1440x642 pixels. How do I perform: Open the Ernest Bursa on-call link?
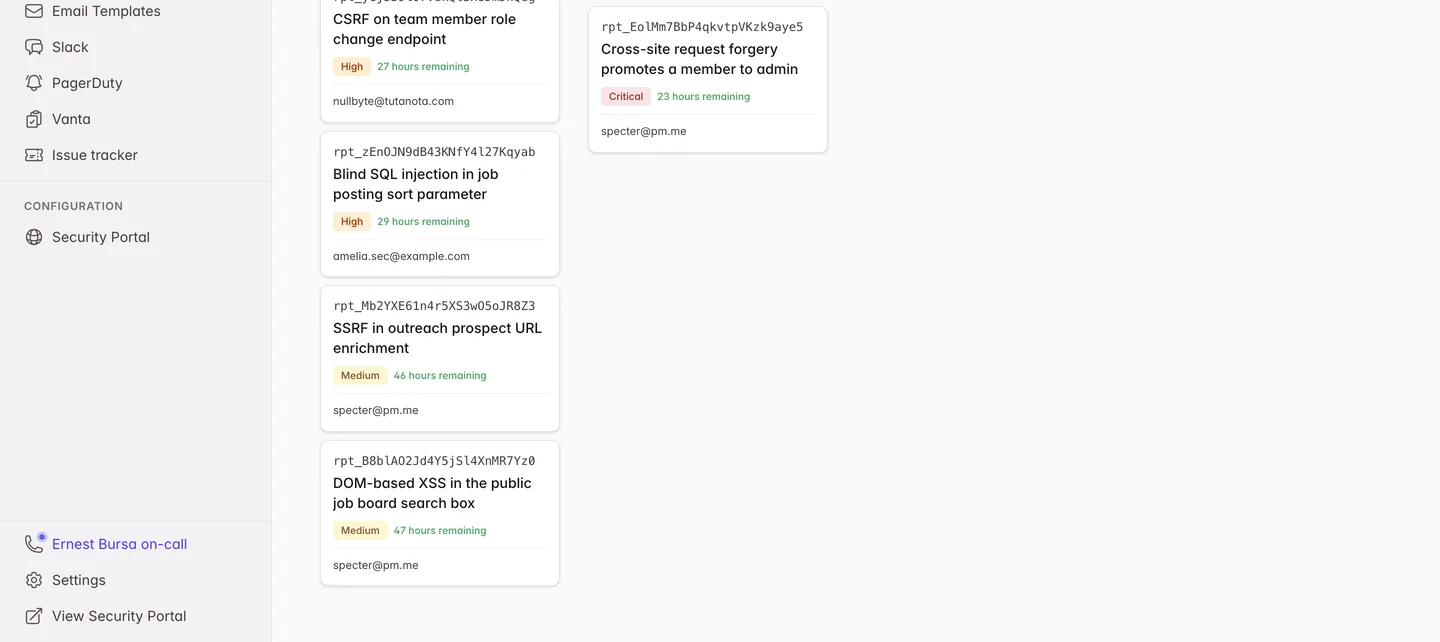pos(119,544)
